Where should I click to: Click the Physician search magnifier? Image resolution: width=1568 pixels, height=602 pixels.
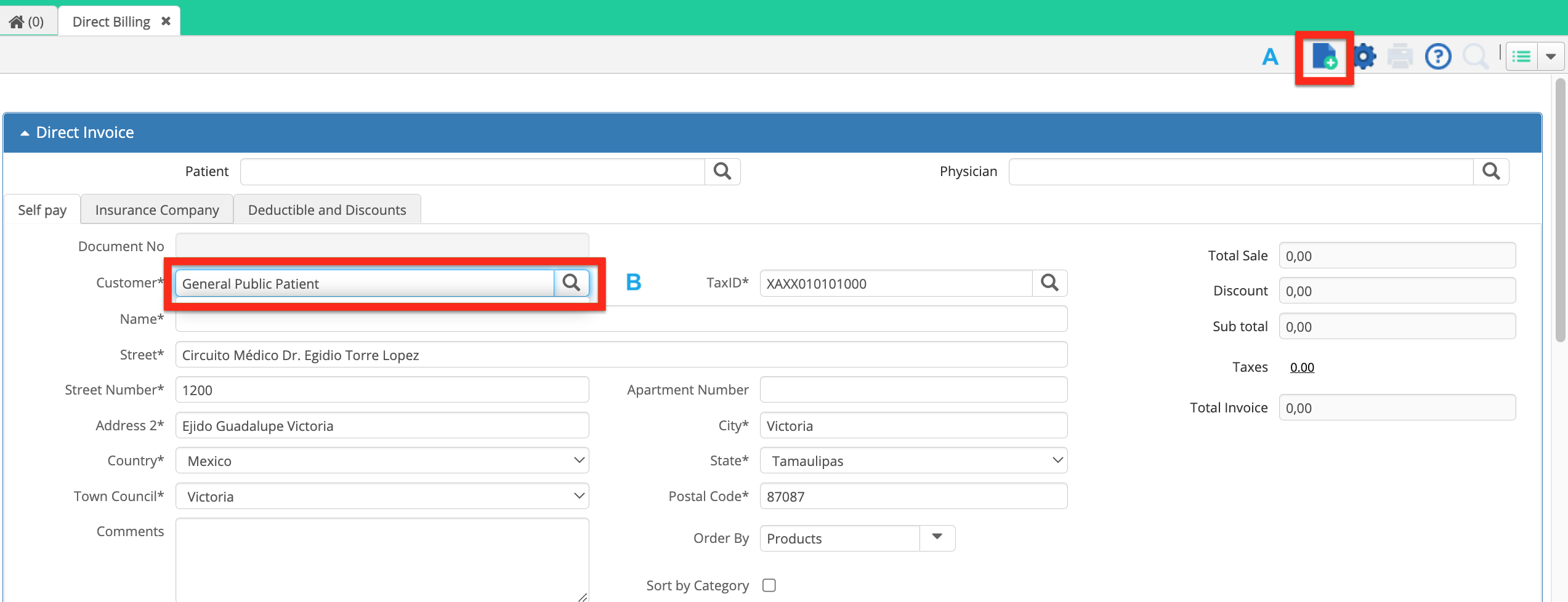[1491, 172]
